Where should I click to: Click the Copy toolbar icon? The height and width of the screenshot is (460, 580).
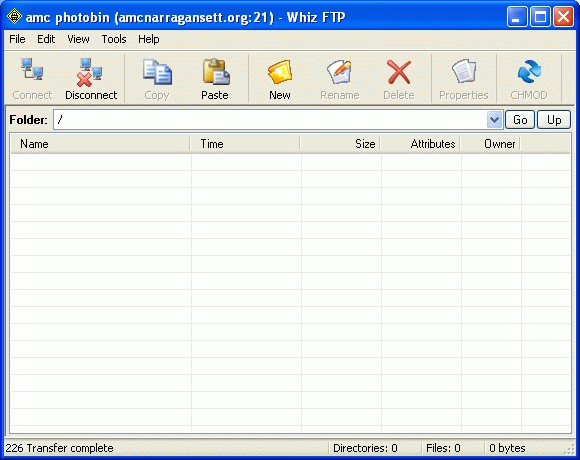pos(157,71)
